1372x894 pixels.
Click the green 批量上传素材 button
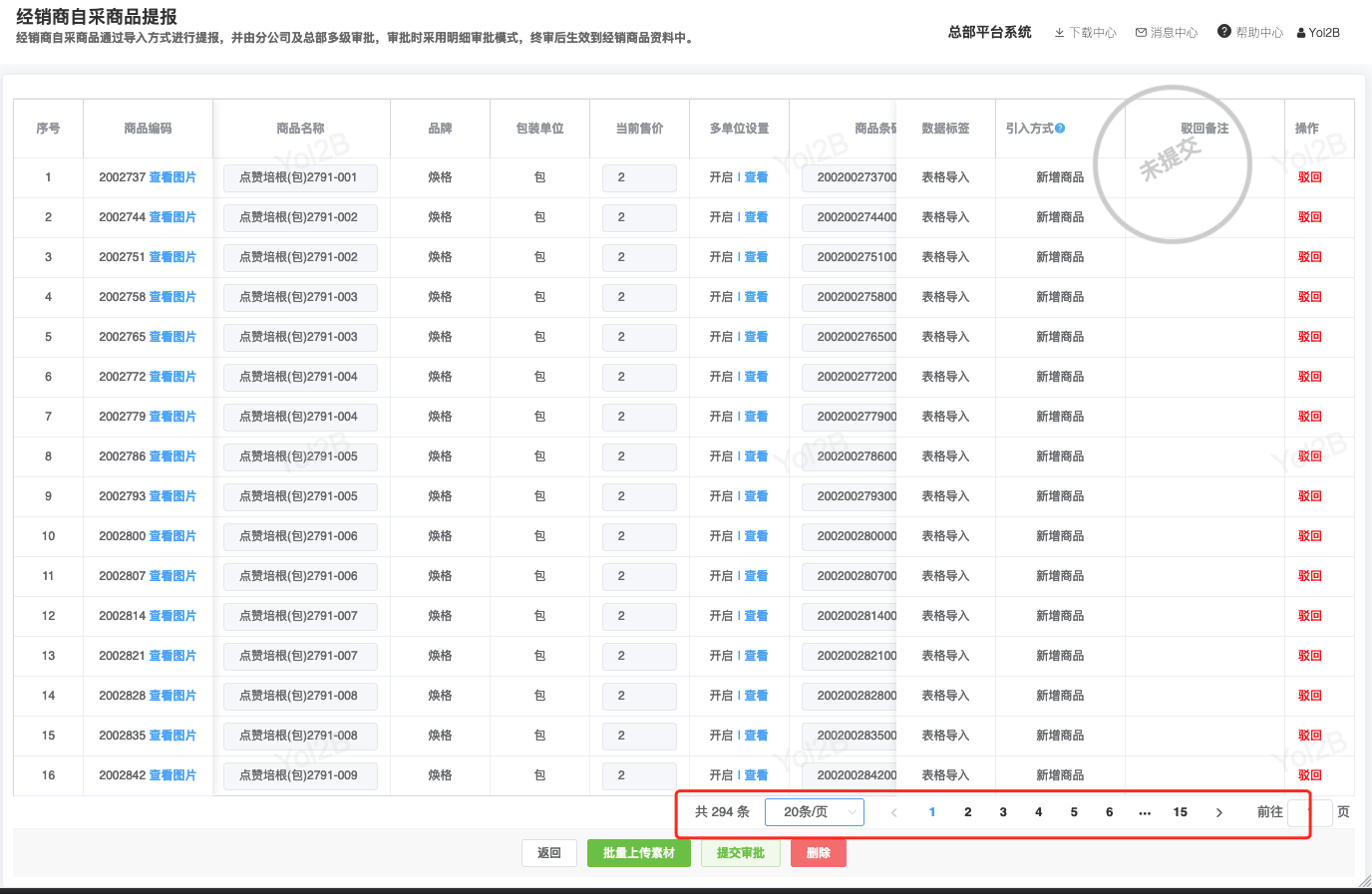(638, 853)
